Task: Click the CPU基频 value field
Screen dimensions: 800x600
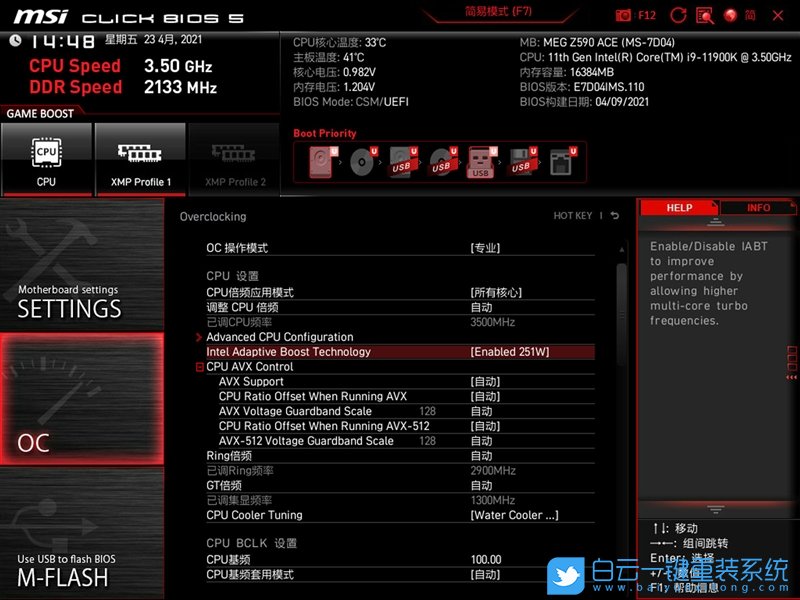Action: click(487, 559)
